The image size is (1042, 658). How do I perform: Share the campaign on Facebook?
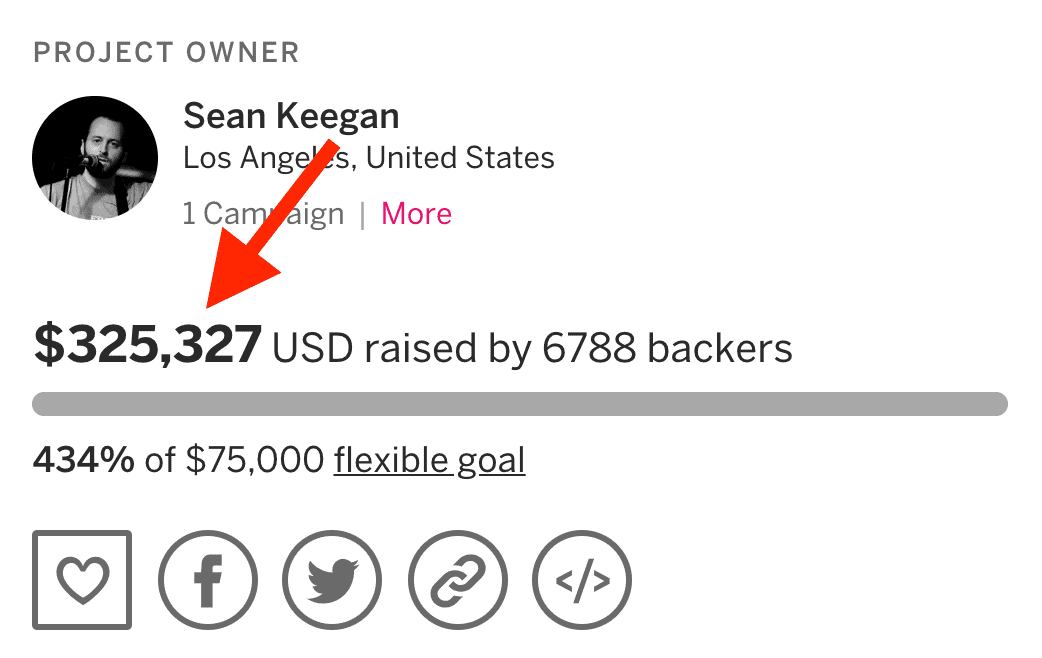208,580
